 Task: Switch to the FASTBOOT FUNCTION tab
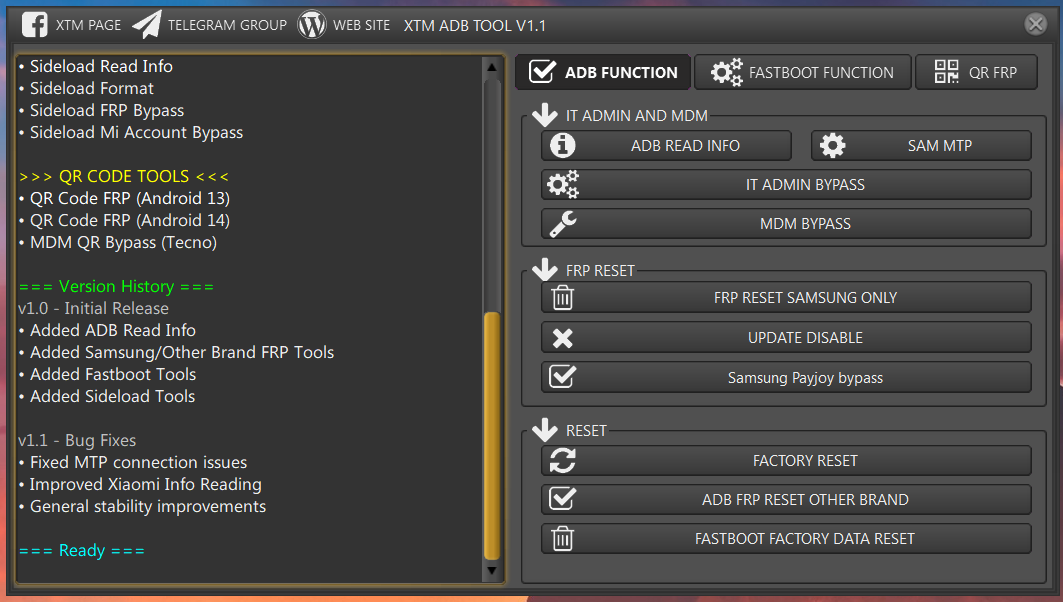(803, 72)
